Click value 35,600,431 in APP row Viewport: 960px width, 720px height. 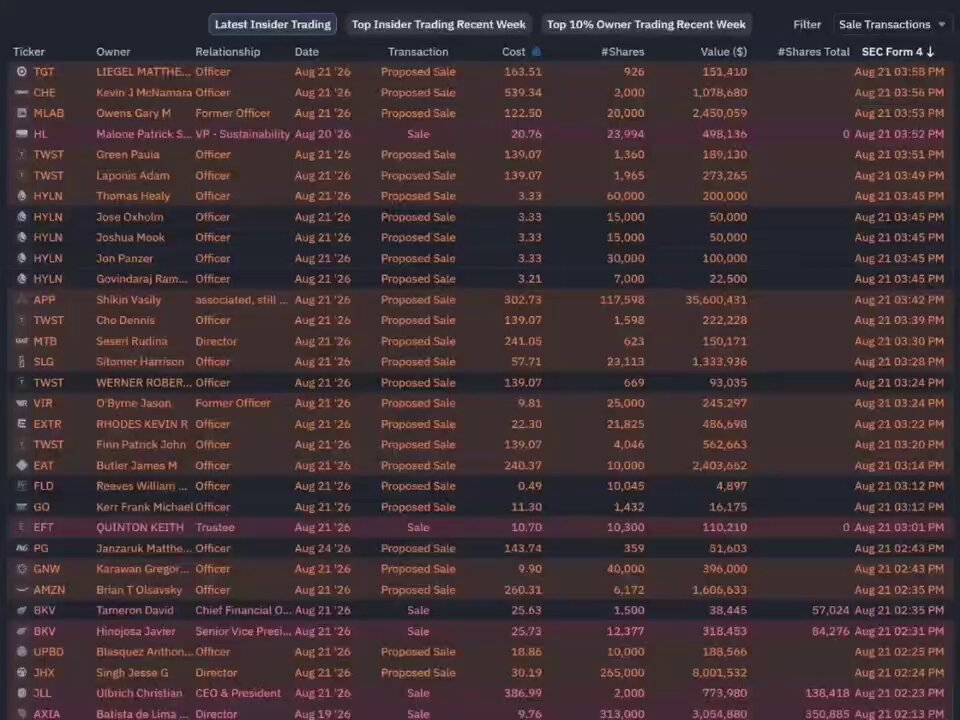click(x=716, y=299)
